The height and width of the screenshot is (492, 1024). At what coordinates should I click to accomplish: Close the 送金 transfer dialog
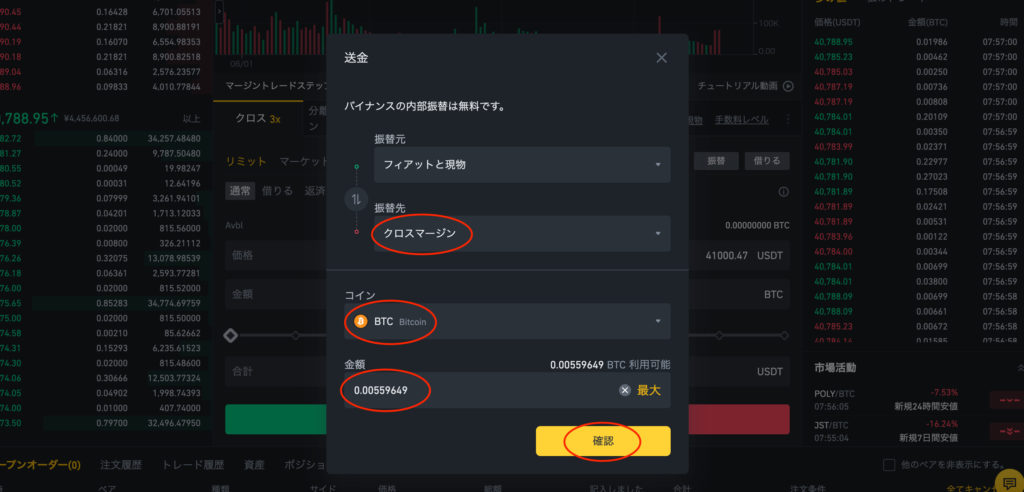(x=662, y=58)
